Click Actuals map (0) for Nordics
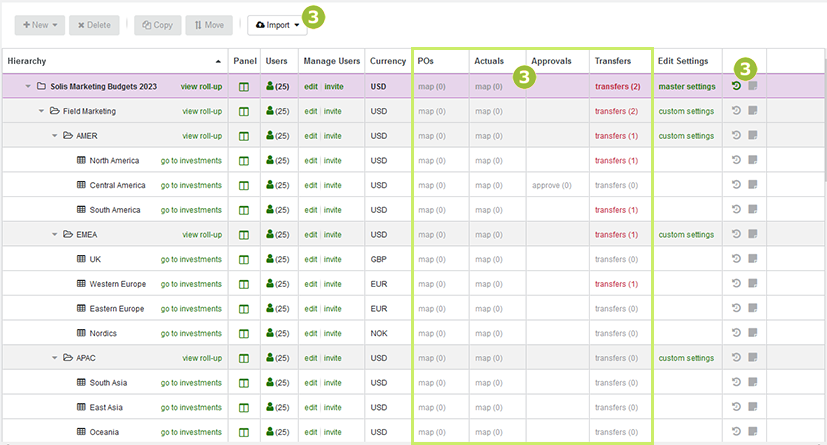The image size is (827, 445). 489,333
